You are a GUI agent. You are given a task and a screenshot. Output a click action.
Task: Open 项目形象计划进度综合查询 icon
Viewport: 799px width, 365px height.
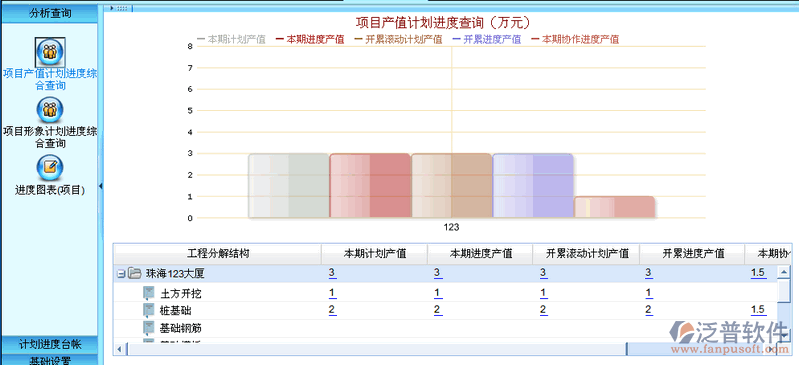pyautogui.click(x=49, y=110)
